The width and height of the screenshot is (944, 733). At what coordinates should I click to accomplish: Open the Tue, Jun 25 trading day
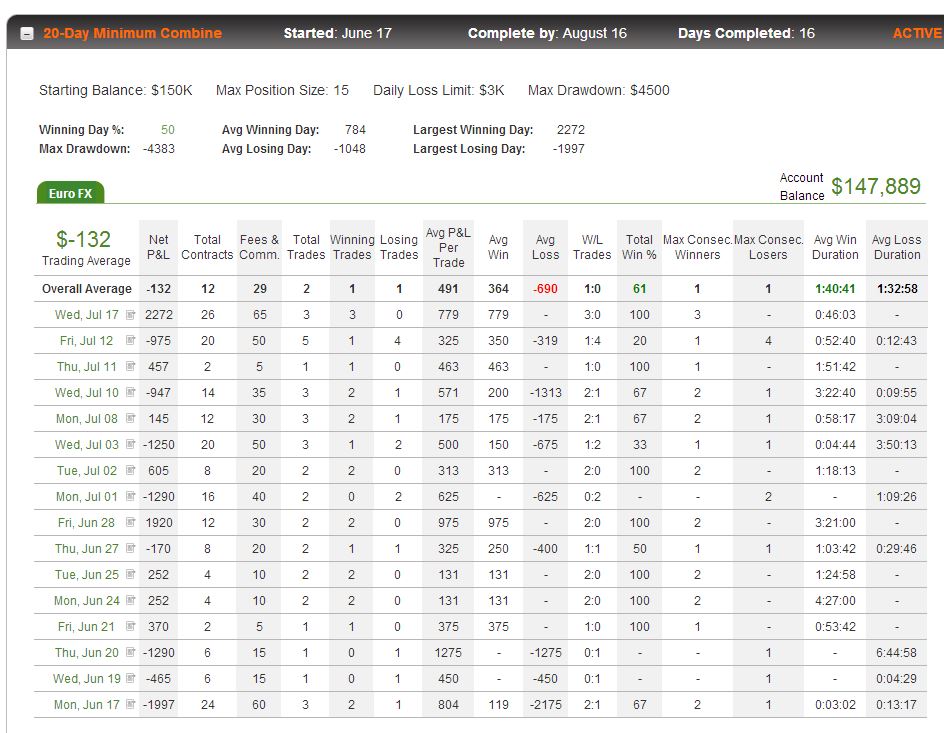(x=87, y=574)
